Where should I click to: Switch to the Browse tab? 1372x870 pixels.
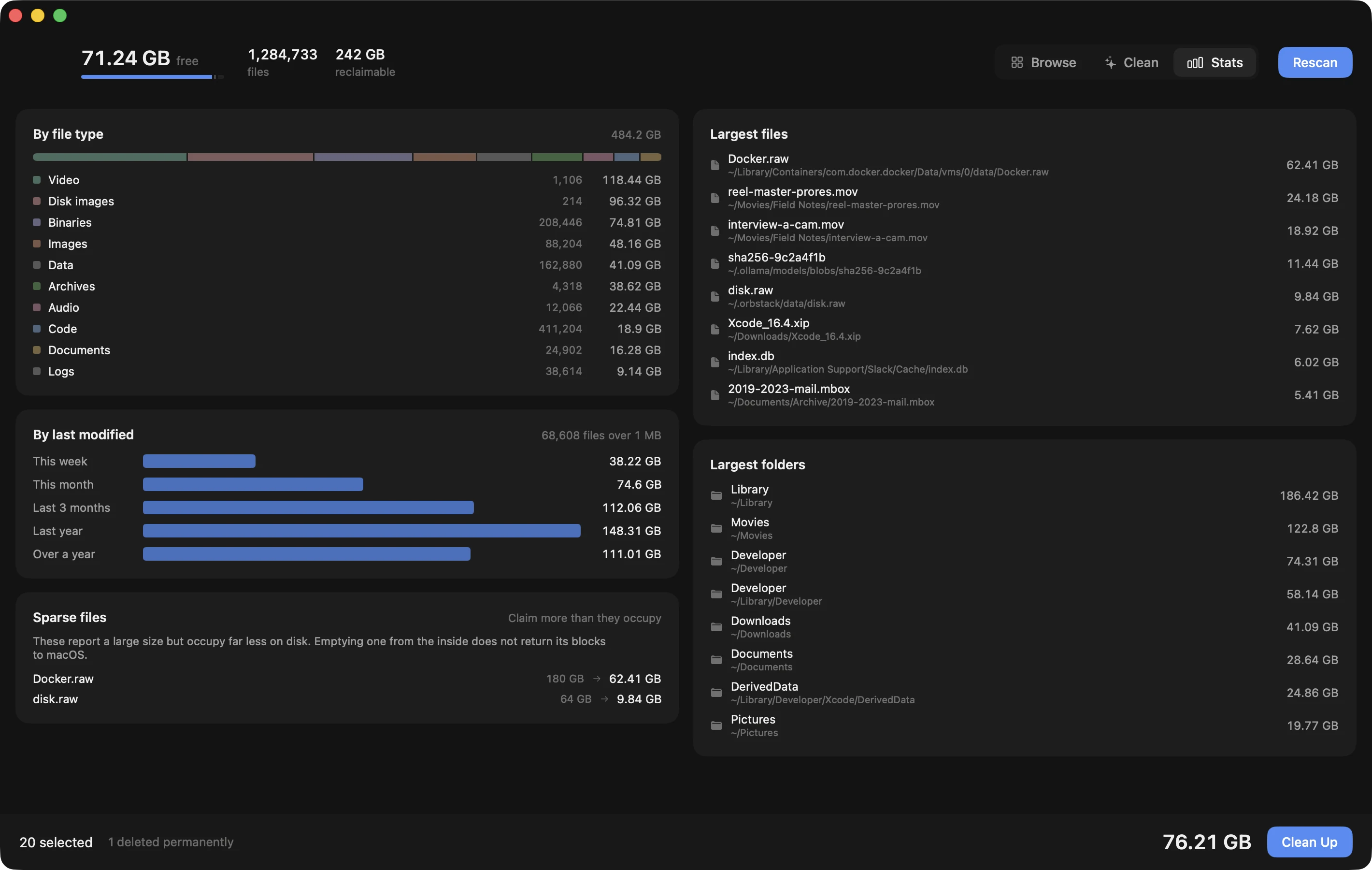(1043, 63)
